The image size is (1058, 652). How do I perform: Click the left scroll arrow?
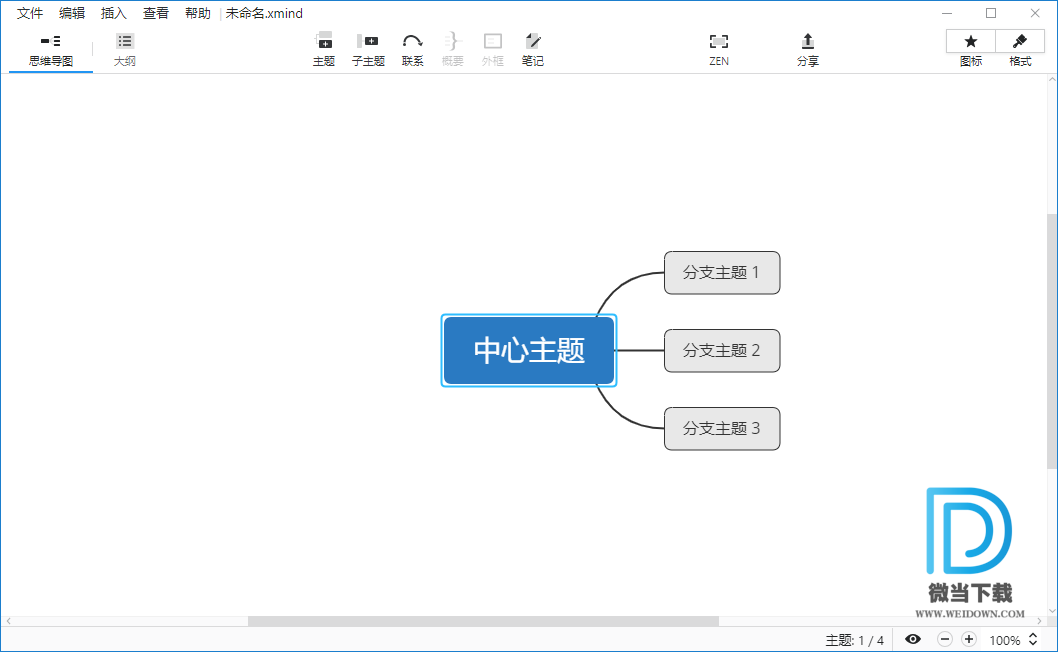pyautogui.click(x=8, y=621)
